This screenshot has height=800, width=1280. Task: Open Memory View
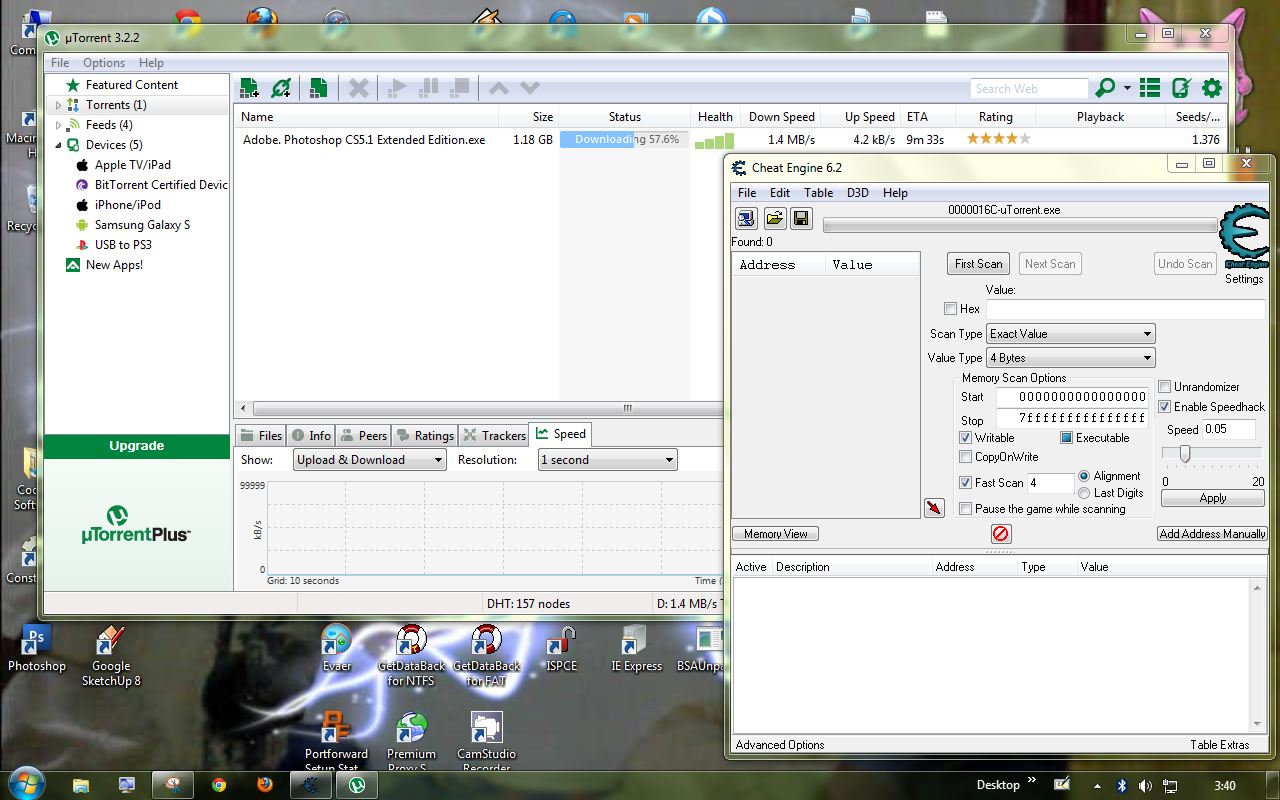coord(775,534)
